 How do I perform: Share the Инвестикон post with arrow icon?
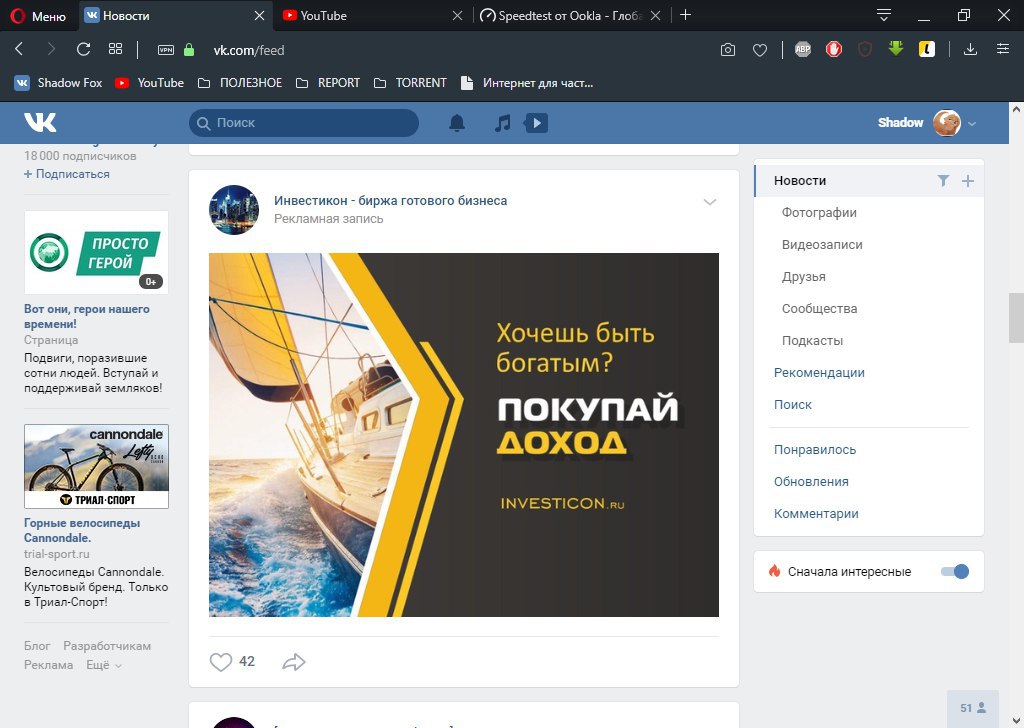[294, 661]
